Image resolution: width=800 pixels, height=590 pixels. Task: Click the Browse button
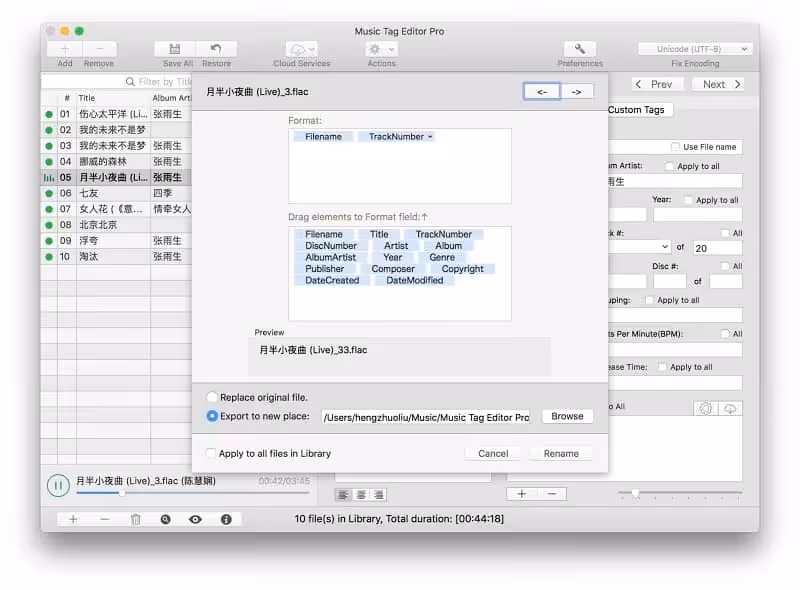click(567, 416)
